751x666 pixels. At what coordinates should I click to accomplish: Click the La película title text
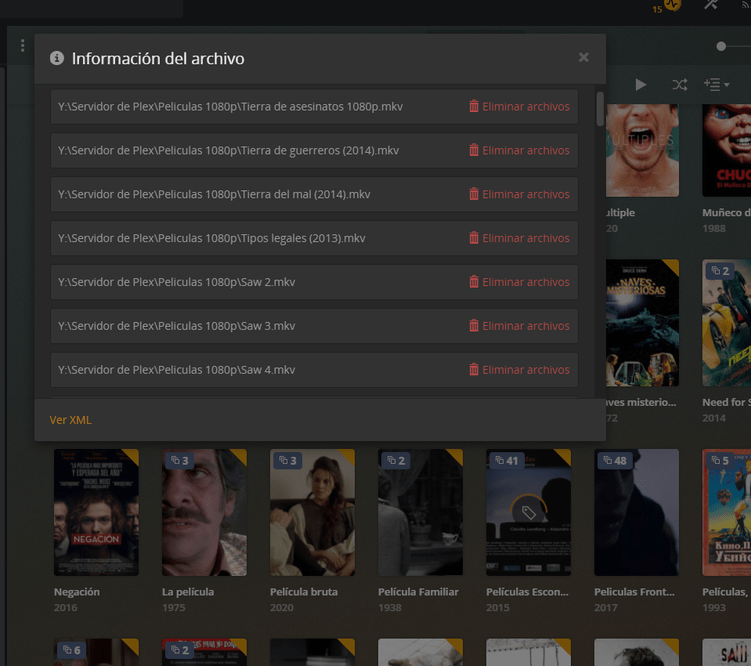point(188,592)
